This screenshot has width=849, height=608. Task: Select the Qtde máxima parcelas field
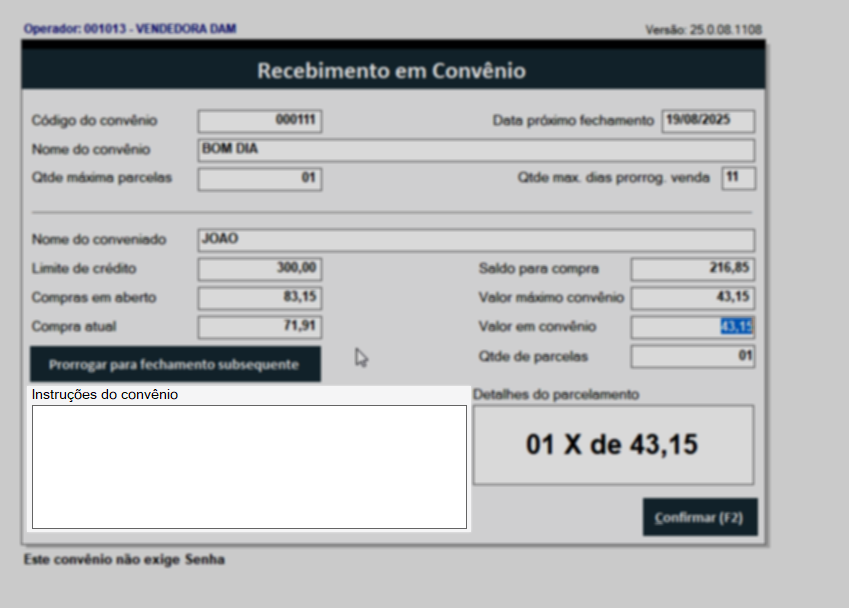pyautogui.click(x=260, y=179)
